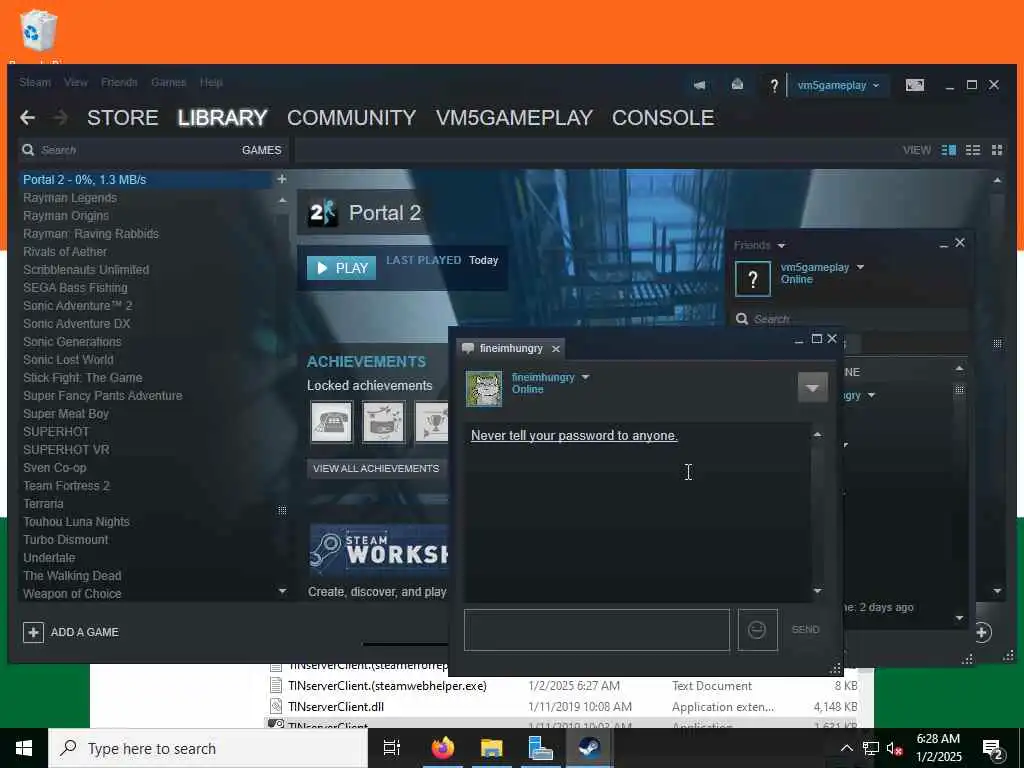
Task: Close the fineimhungry chat tab
Action: pos(556,349)
